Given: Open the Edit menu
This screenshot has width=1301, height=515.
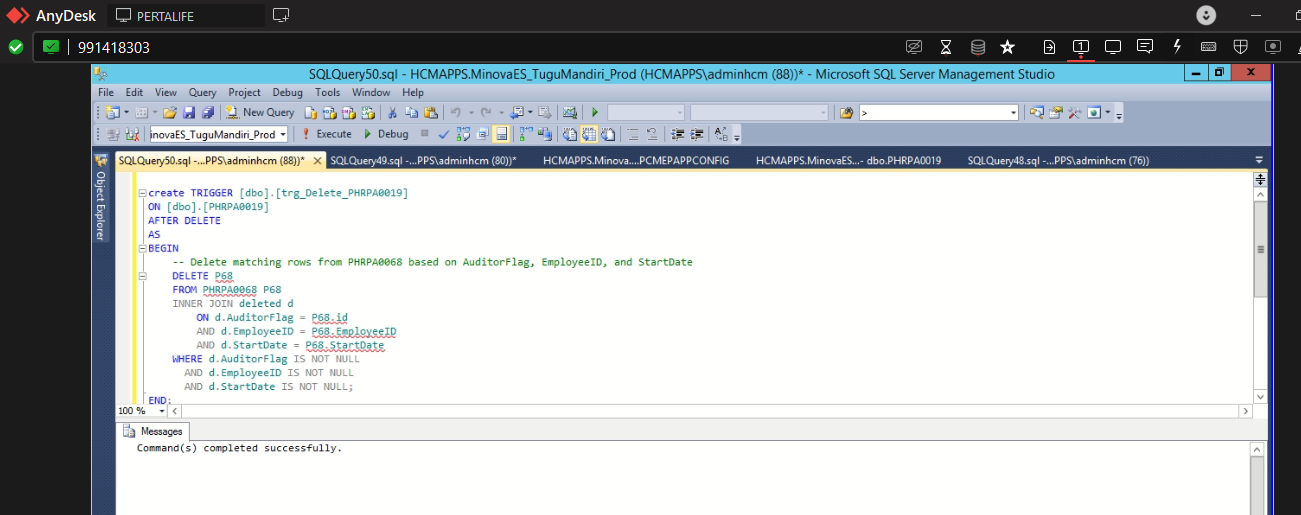Looking at the screenshot, I should point(134,92).
